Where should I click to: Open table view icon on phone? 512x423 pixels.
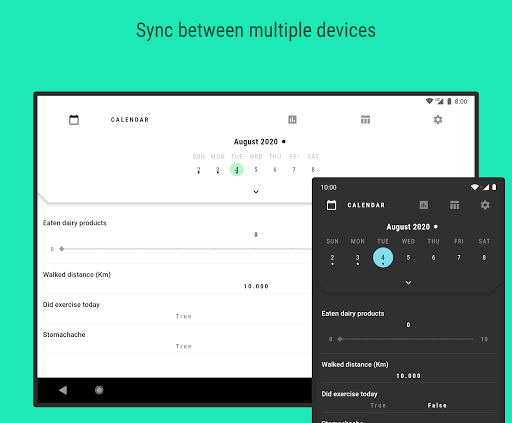coord(454,205)
